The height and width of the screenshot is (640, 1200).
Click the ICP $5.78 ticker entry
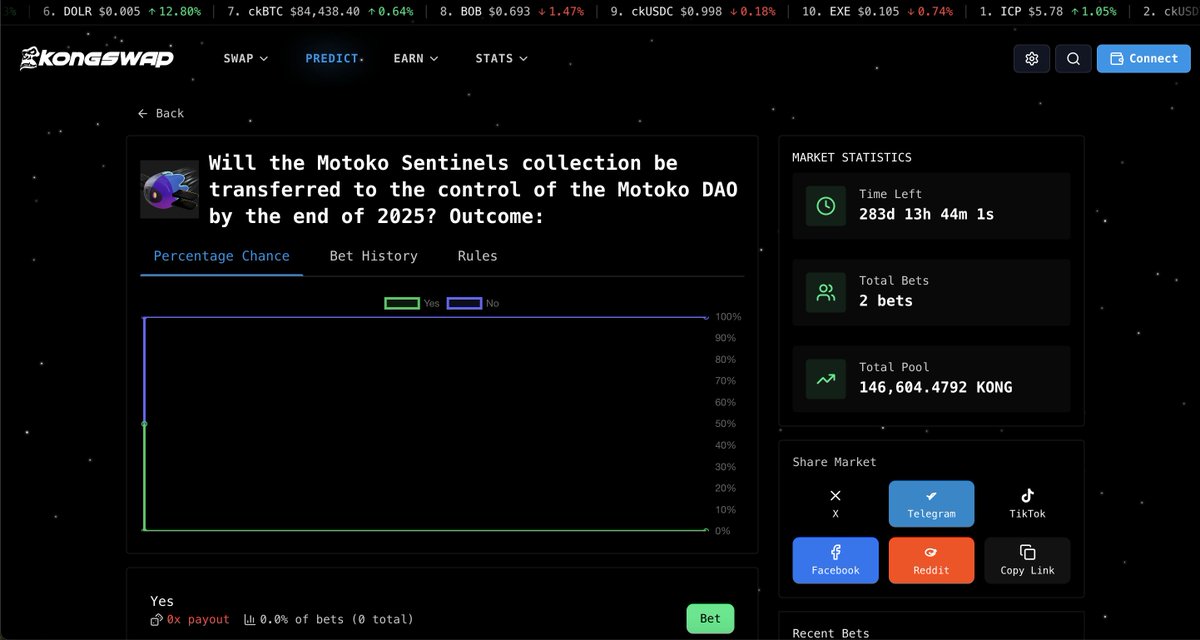pos(1049,12)
